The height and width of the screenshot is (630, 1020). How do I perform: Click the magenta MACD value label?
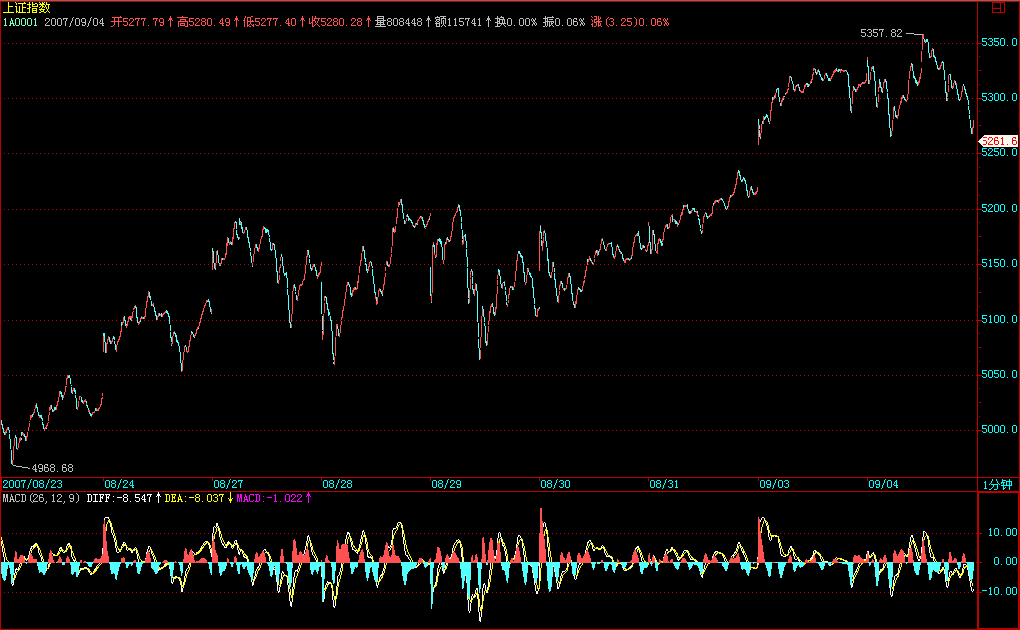pyautogui.click(x=272, y=497)
